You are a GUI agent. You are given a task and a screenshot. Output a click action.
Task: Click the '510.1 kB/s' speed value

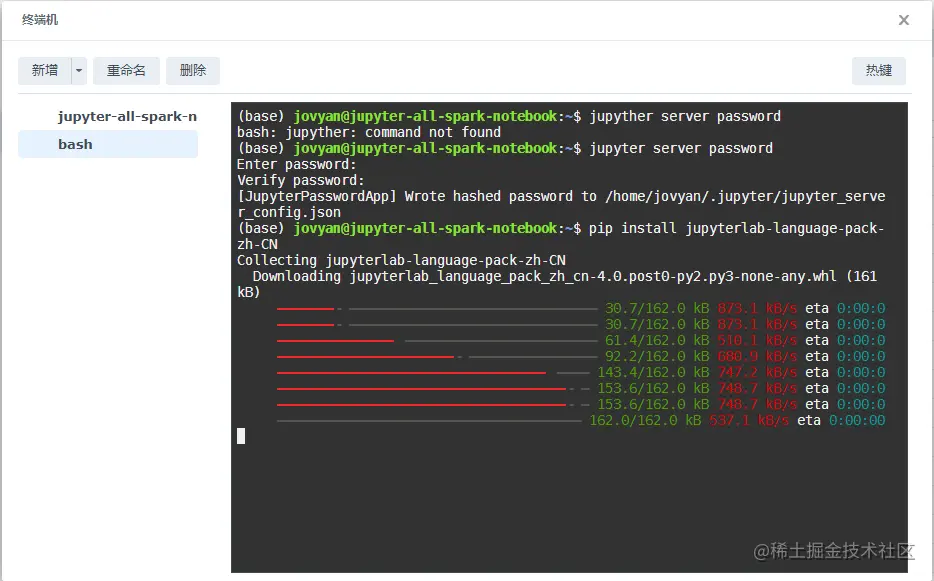[757, 341]
